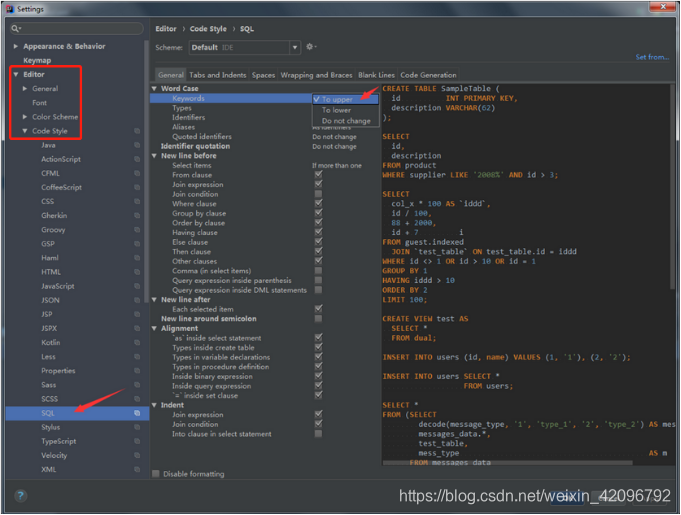
Task: Open the scheme gear actions icon
Action: pos(311,46)
